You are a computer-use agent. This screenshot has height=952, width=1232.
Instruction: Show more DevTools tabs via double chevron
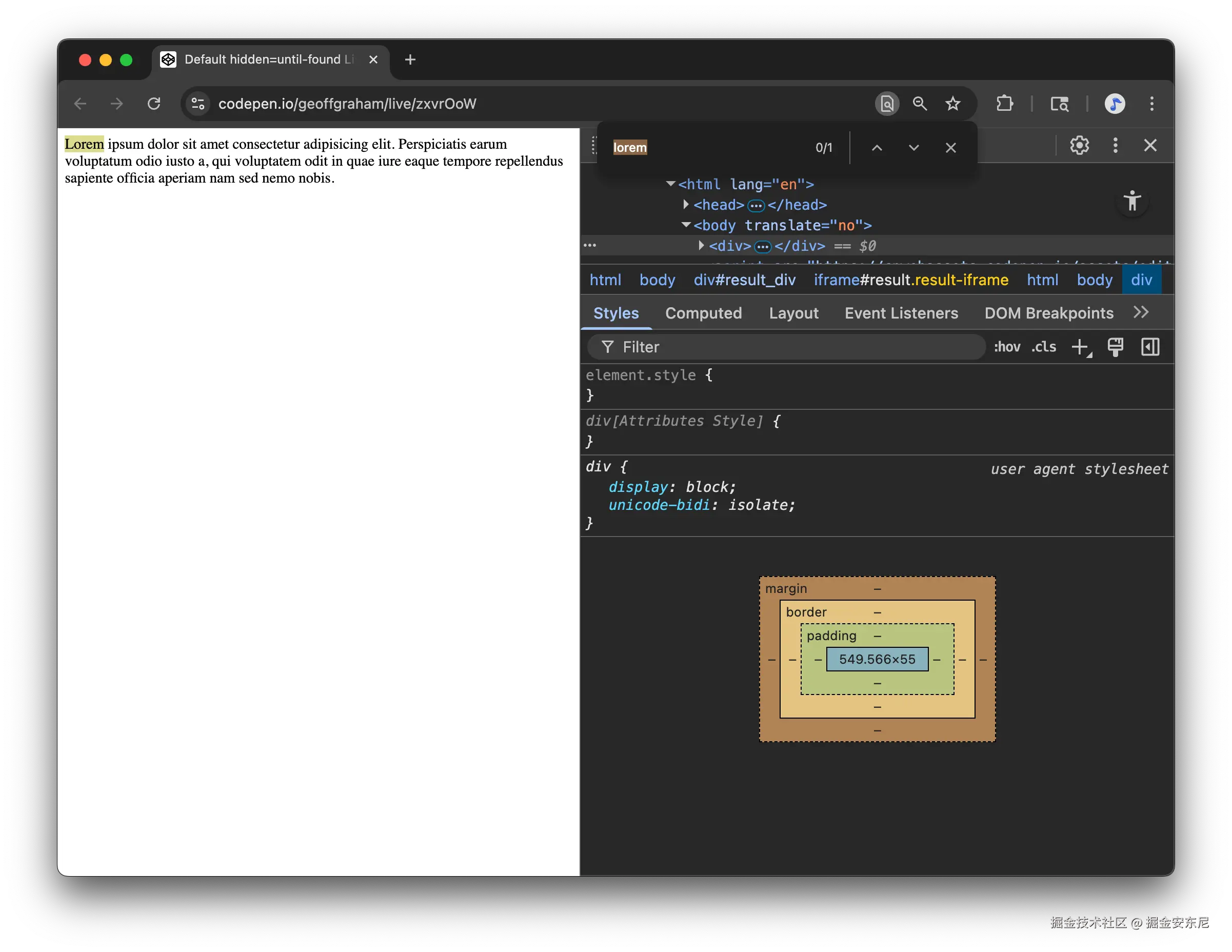click(1141, 312)
